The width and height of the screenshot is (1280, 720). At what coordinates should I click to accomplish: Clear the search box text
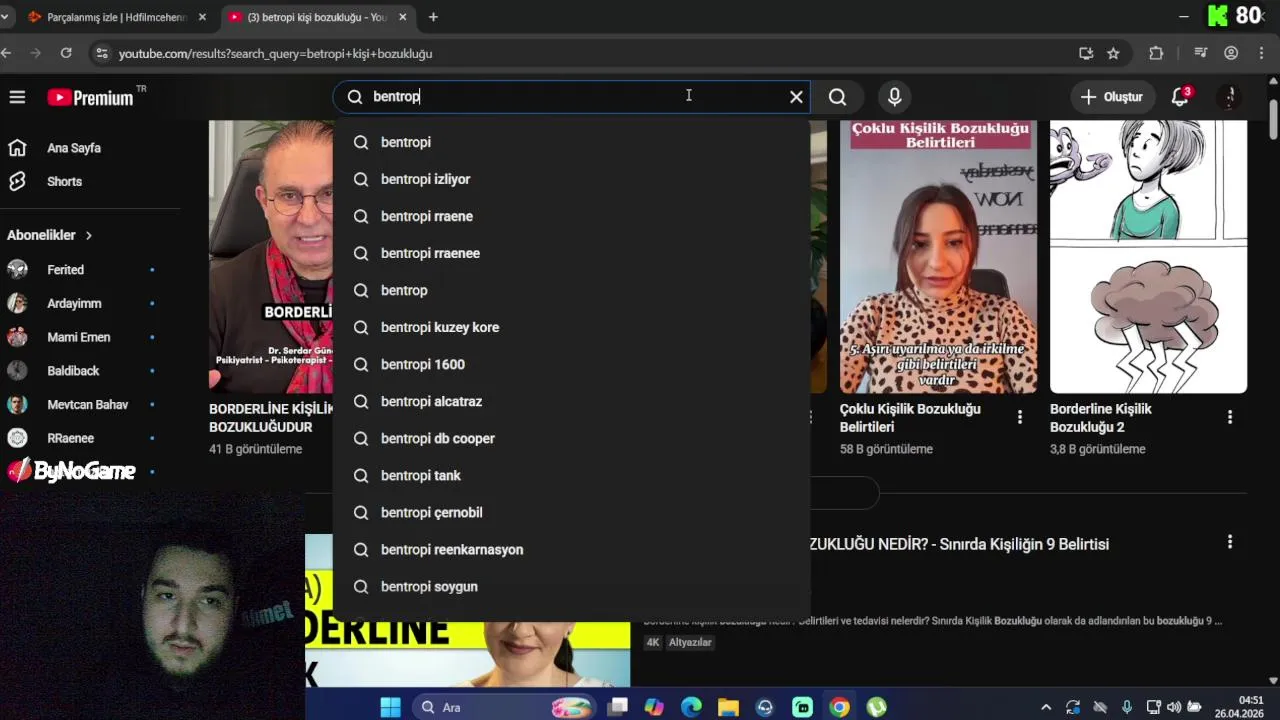pos(796,97)
